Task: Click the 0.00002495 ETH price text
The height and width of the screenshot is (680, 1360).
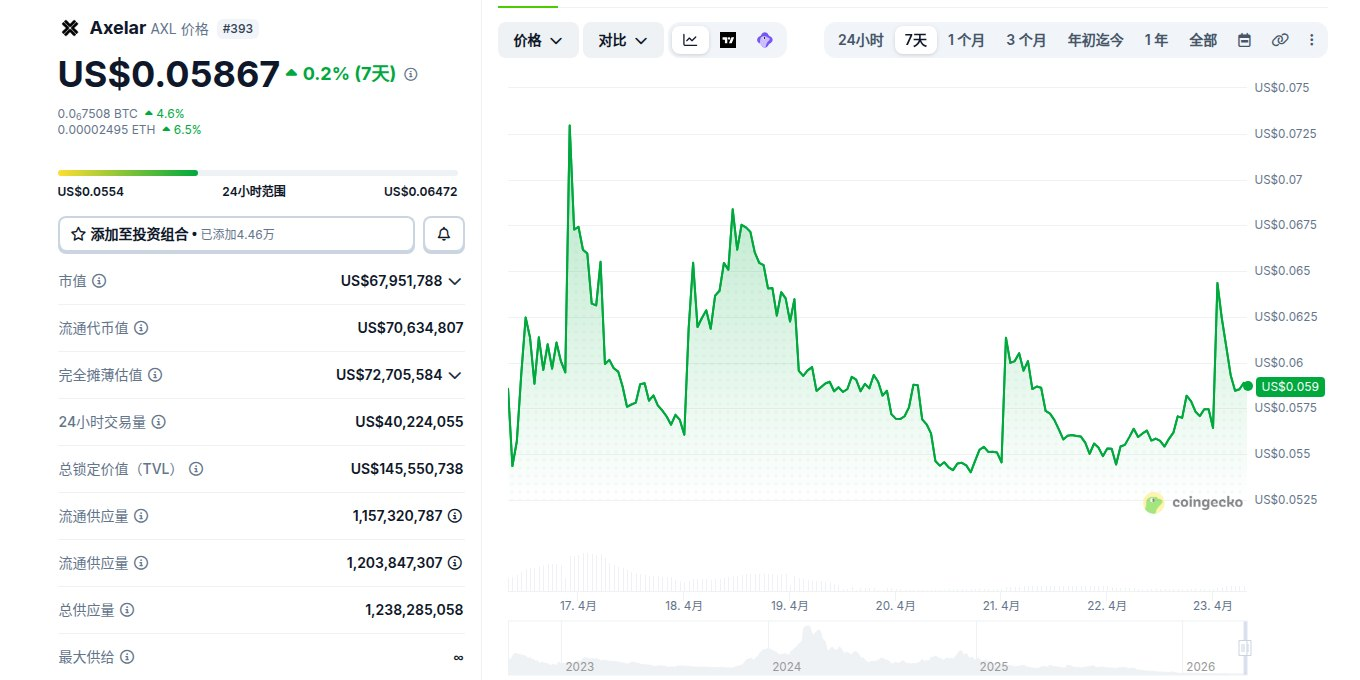Action: pyautogui.click(x=107, y=130)
